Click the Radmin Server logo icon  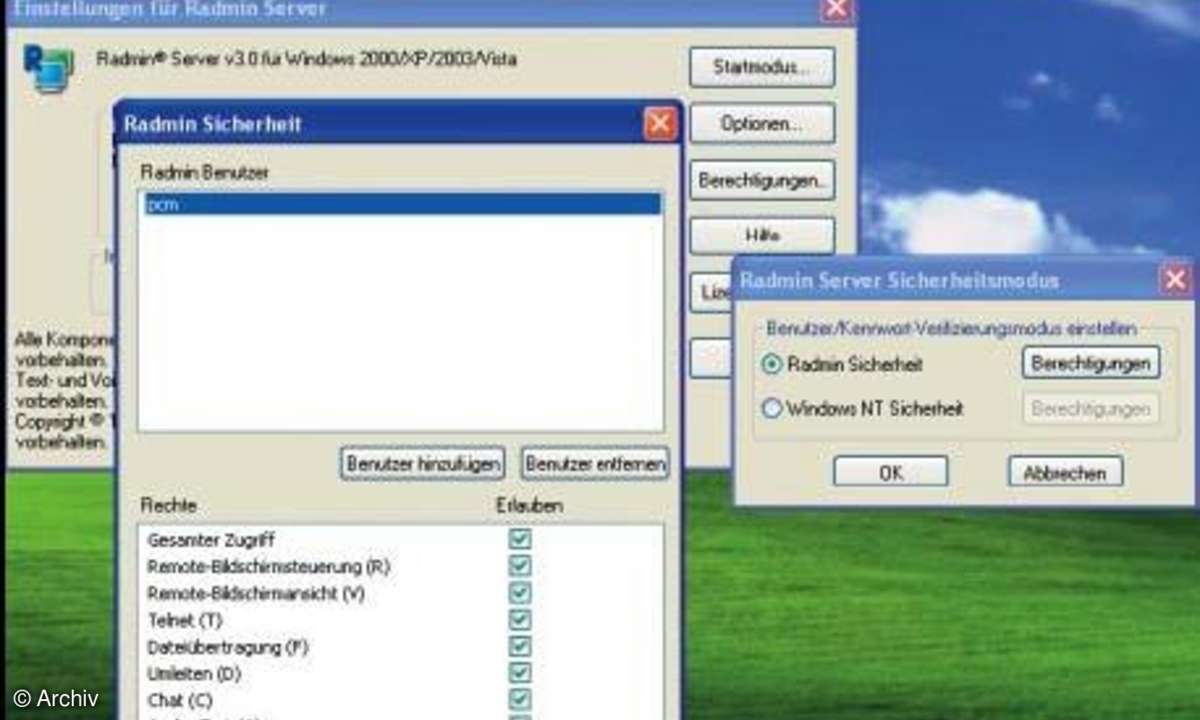[49, 69]
